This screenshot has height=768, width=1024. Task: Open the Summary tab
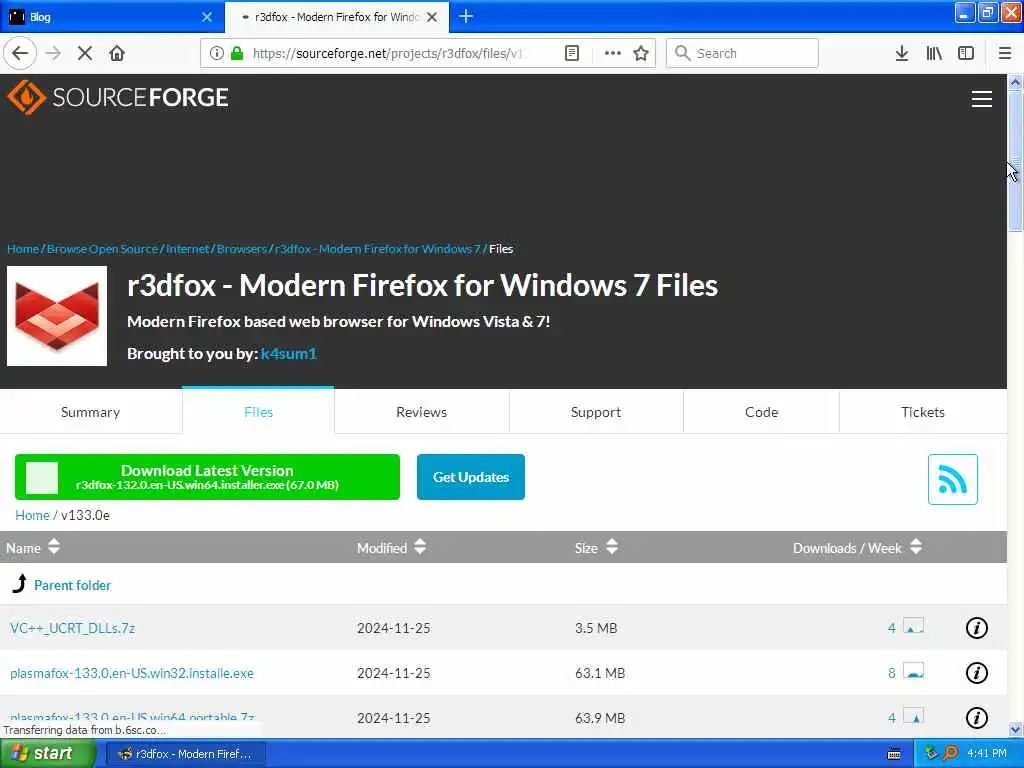click(x=90, y=412)
